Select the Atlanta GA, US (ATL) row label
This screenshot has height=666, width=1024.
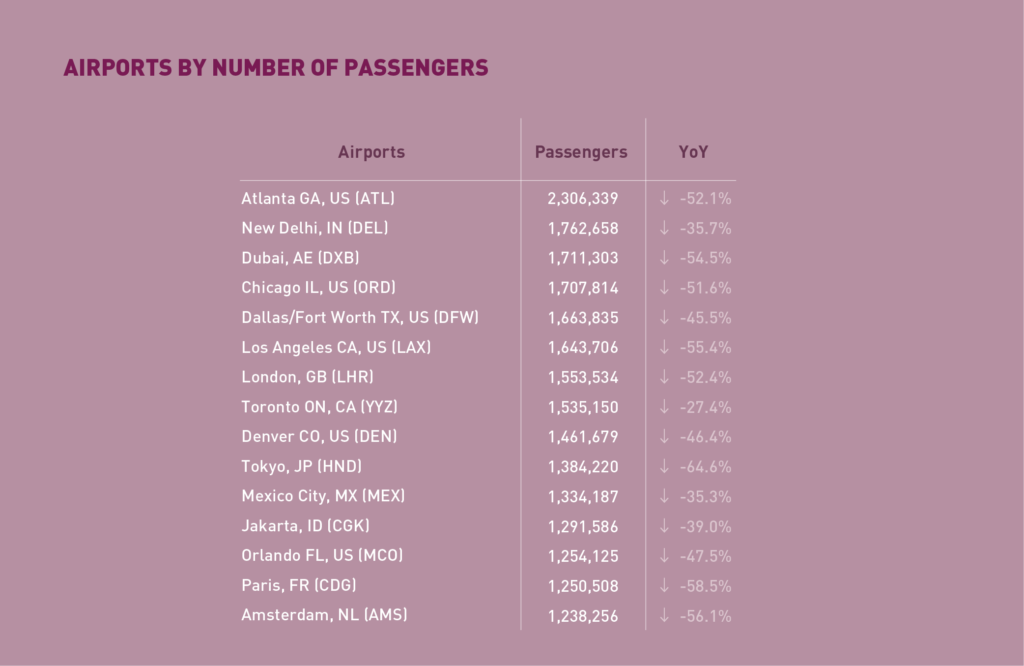pos(311,198)
